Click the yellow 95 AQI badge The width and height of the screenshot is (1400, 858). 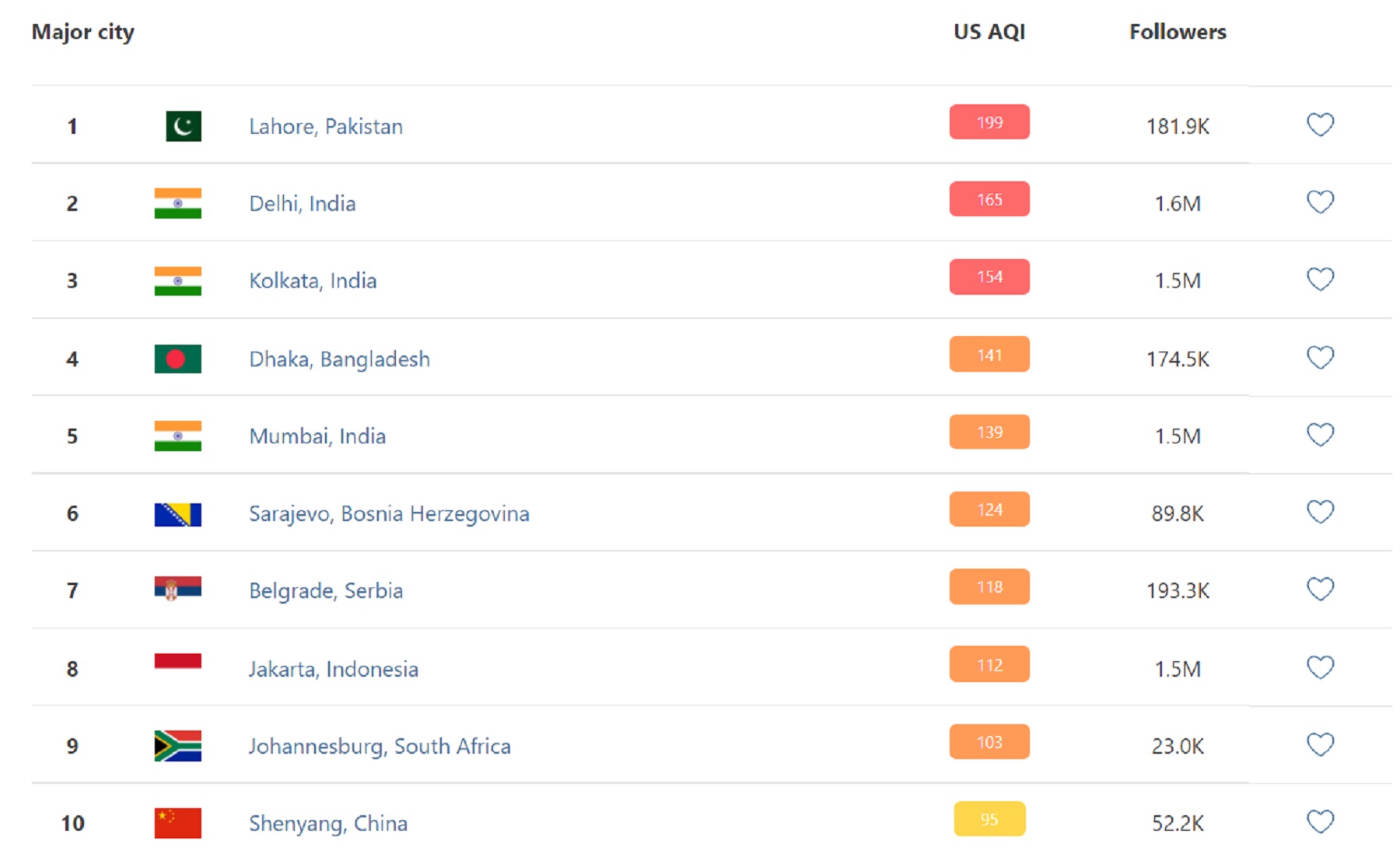coord(989,819)
